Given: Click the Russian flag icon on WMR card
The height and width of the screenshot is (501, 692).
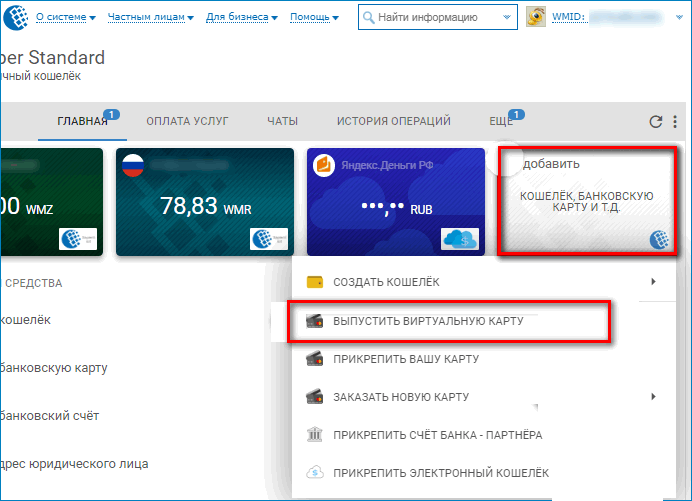Looking at the screenshot, I should pyautogui.click(x=133, y=166).
